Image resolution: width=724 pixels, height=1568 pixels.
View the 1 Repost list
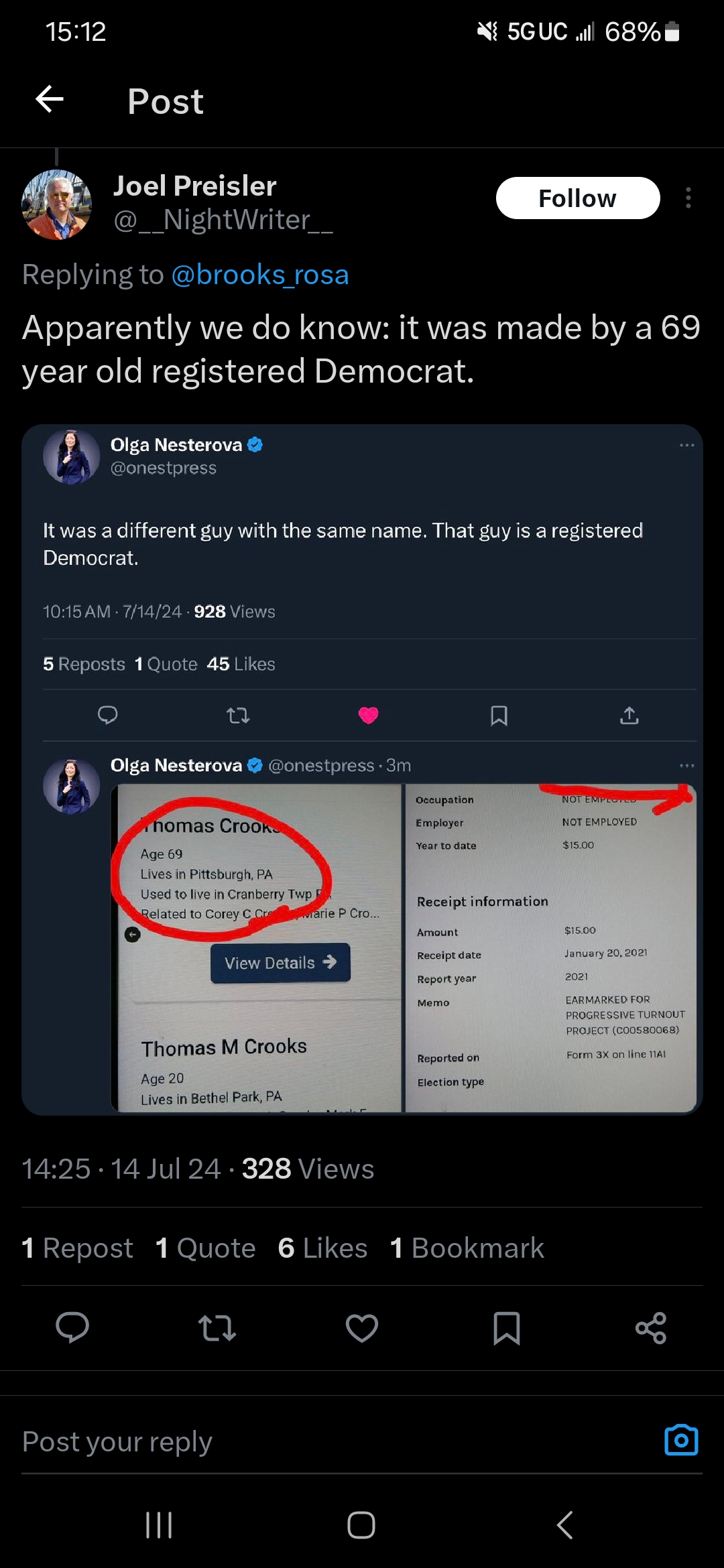coord(78,1248)
